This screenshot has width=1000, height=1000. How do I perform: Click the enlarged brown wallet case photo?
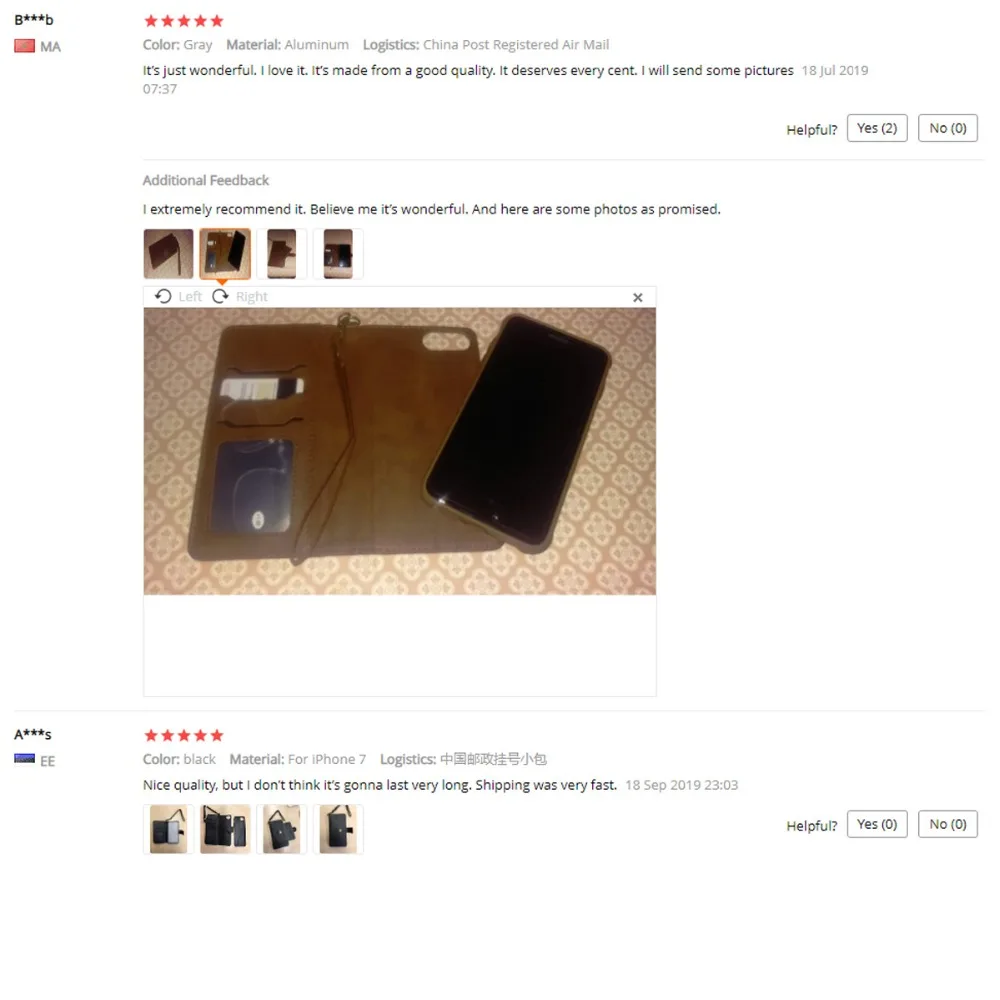tap(399, 452)
